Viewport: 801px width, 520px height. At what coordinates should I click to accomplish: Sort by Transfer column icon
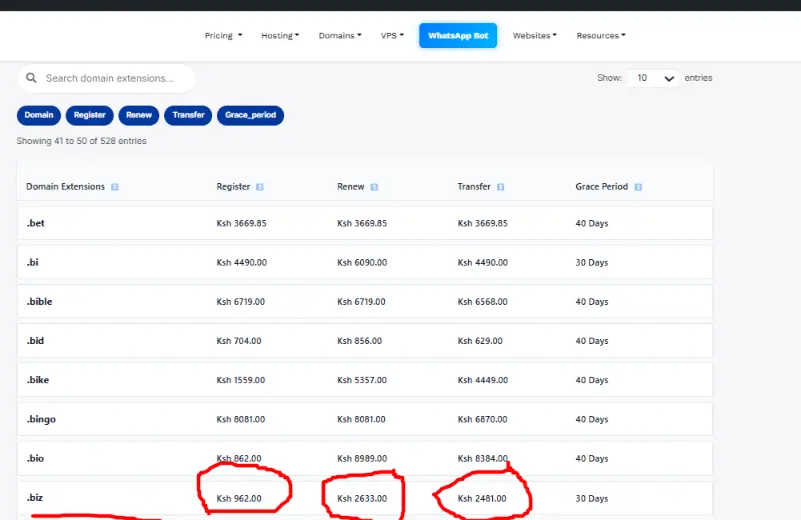[x=500, y=187]
